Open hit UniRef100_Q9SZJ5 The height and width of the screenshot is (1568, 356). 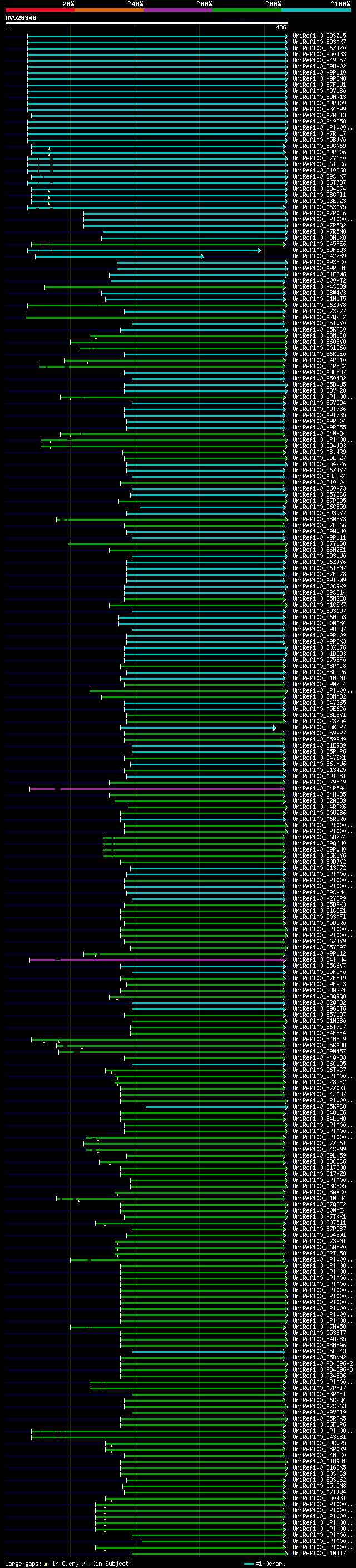[x=319, y=36]
